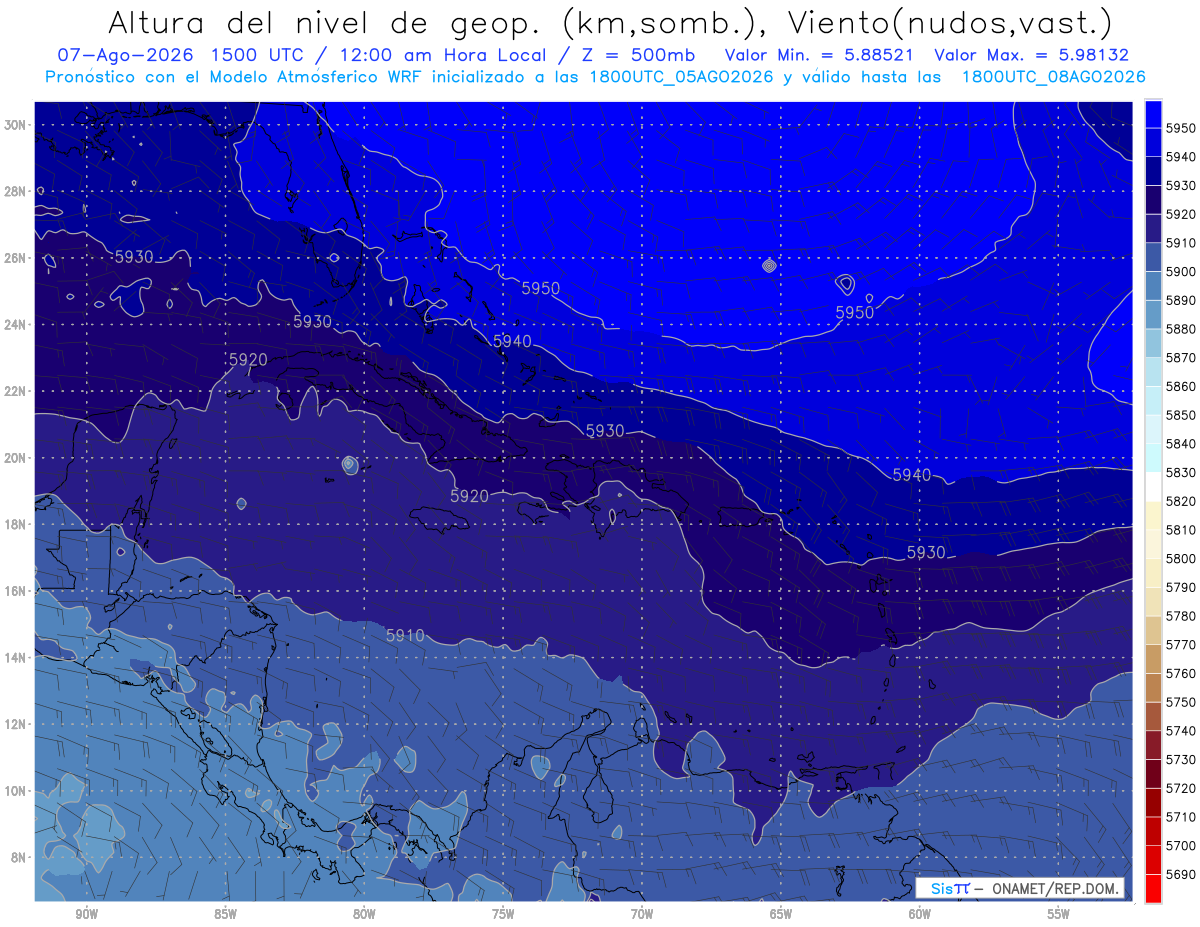Click the SisTT logo in the credit box

[x=949, y=888]
